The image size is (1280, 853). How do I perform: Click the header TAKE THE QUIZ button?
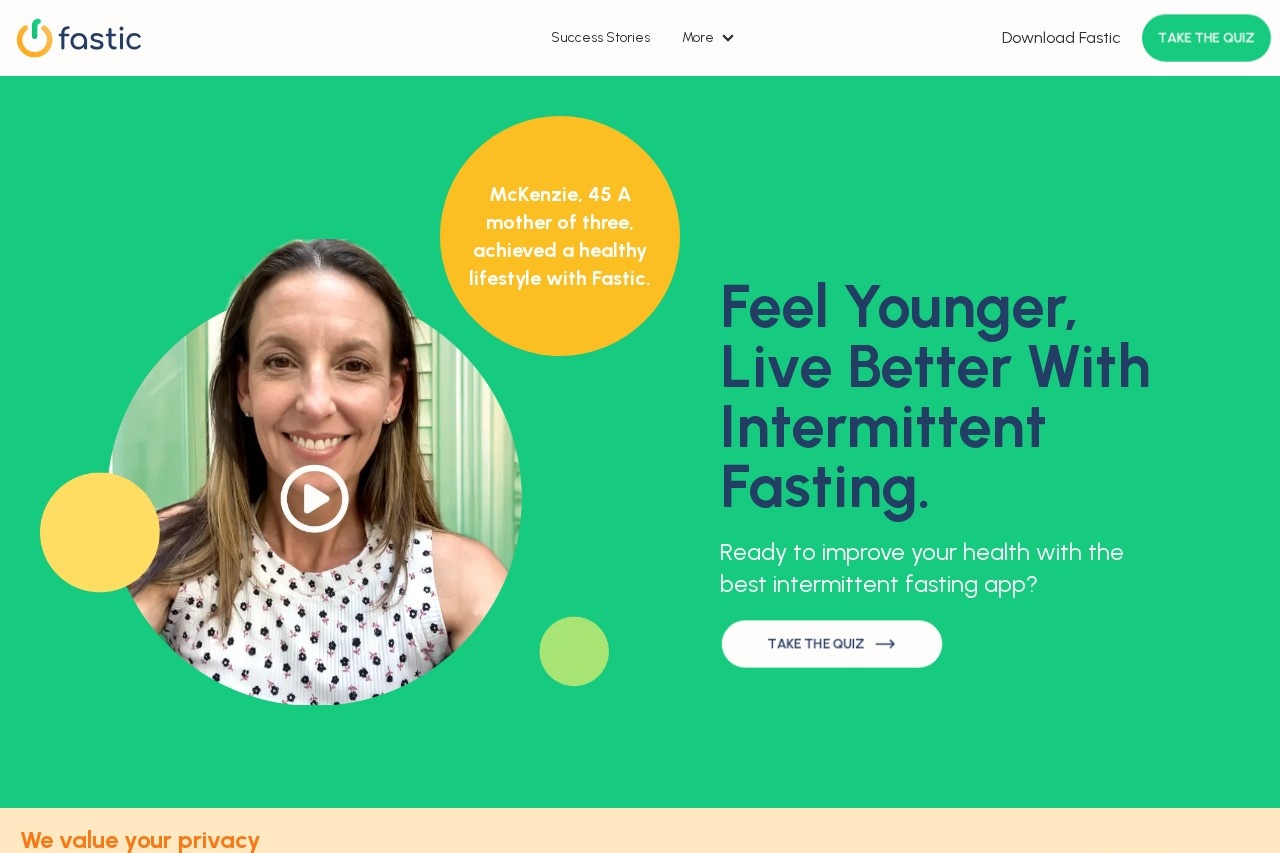point(1206,38)
